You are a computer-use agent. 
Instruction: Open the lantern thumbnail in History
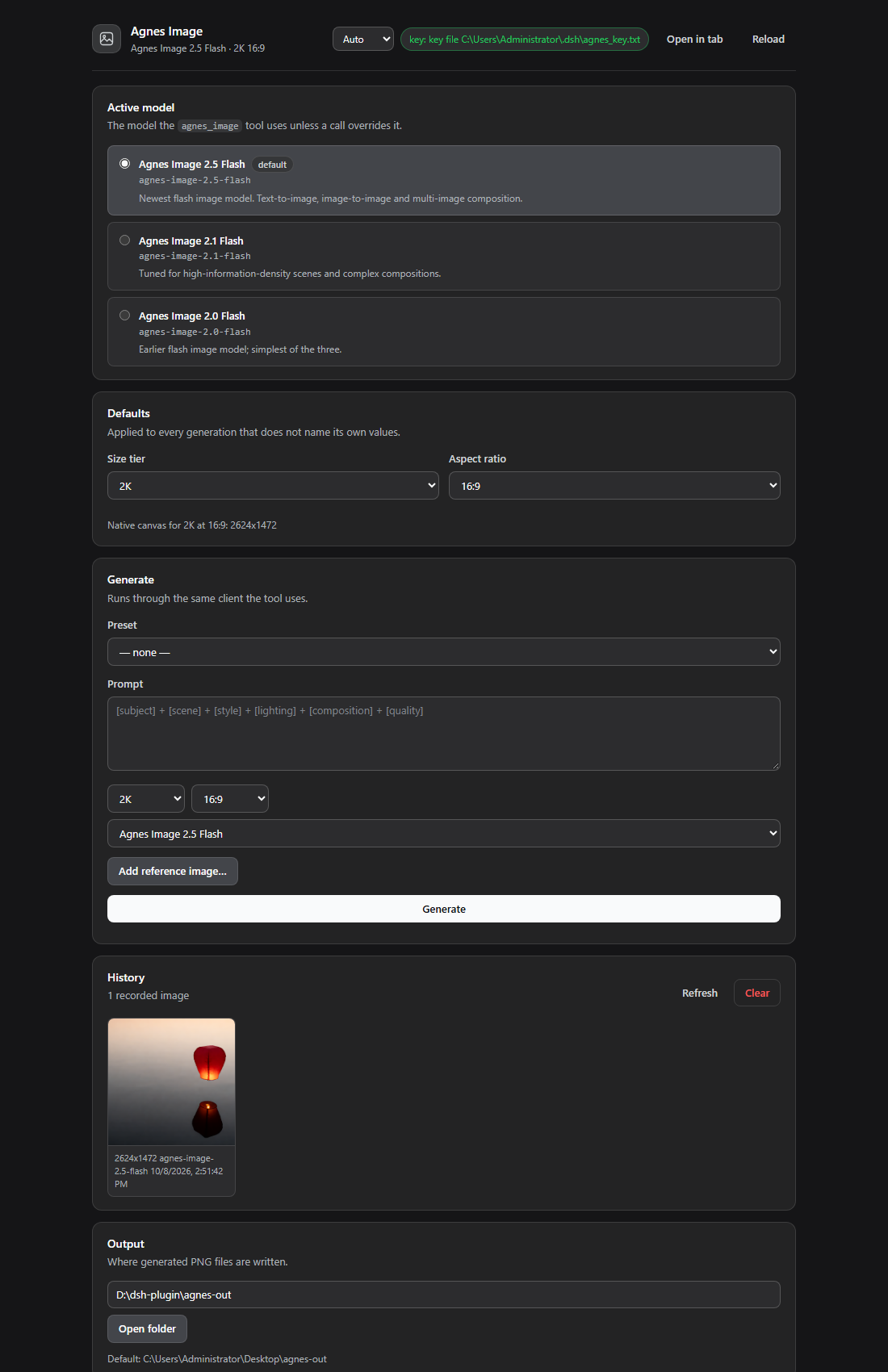click(172, 1081)
